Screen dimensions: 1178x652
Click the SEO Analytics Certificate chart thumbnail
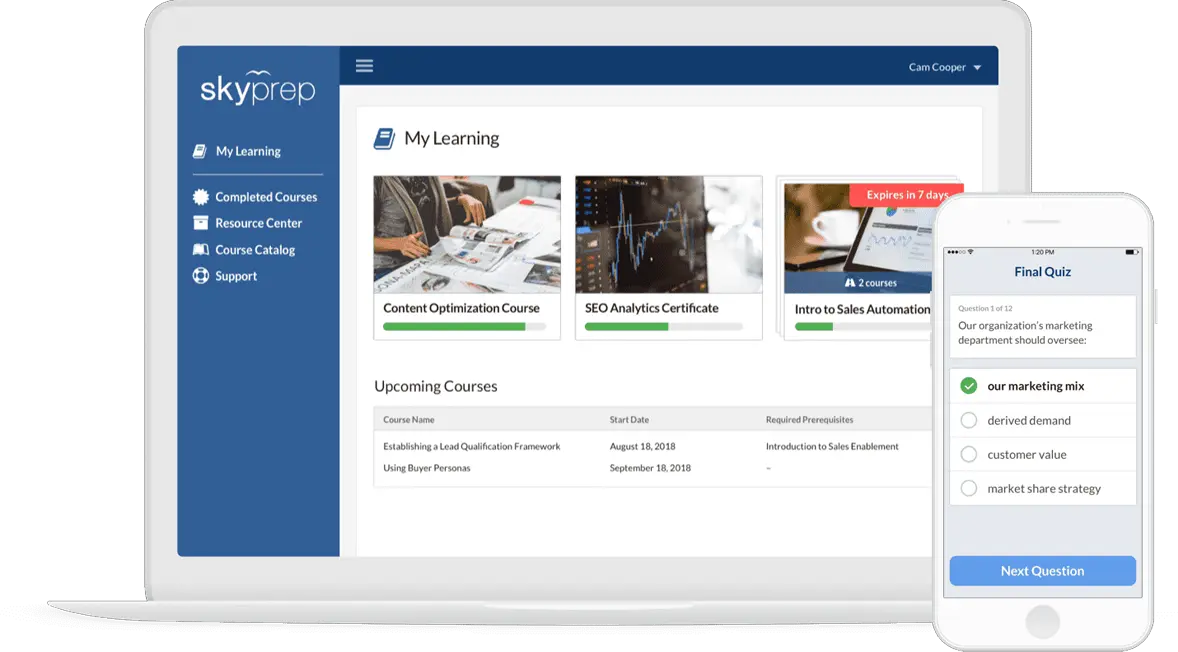tap(669, 234)
